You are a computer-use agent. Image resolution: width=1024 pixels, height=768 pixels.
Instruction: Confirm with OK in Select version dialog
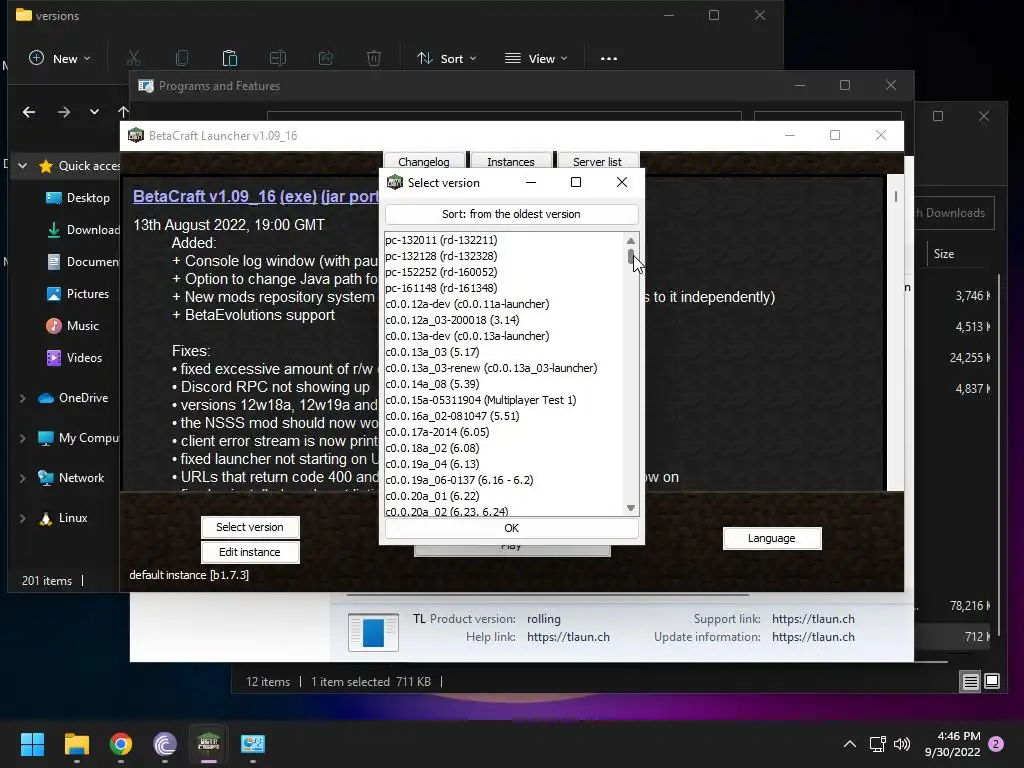(511, 528)
